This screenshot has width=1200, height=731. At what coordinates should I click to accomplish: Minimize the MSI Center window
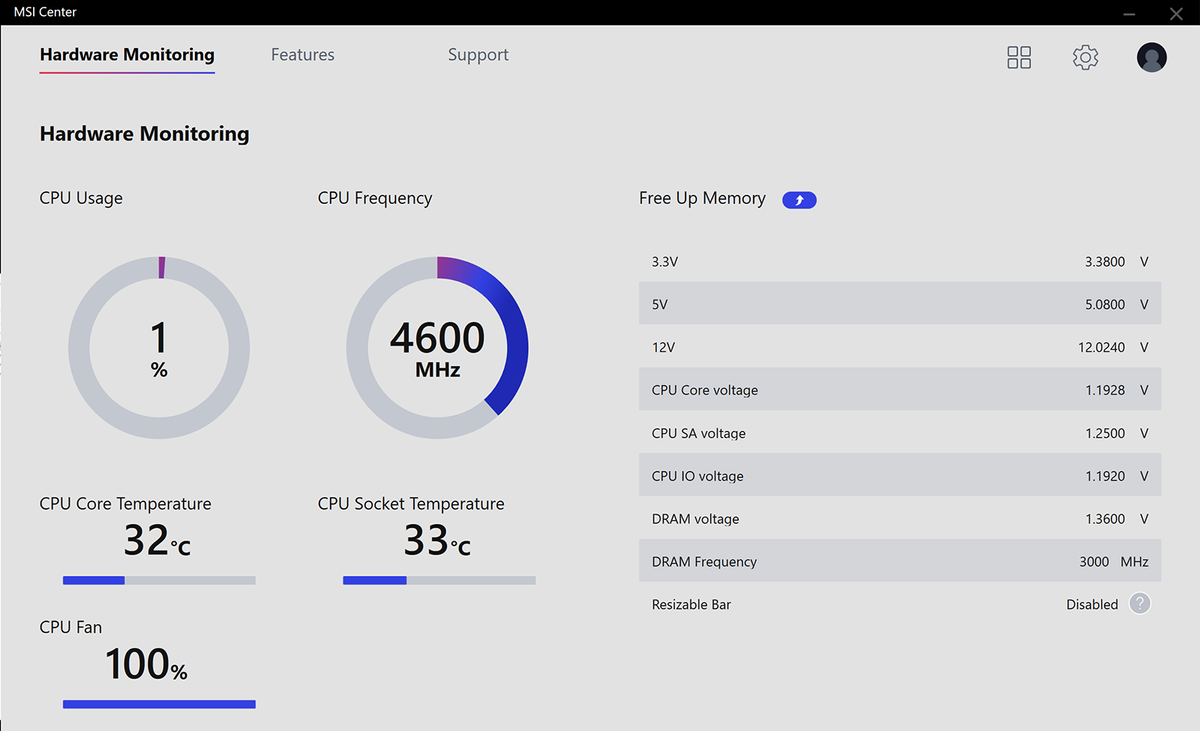[x=1129, y=12]
